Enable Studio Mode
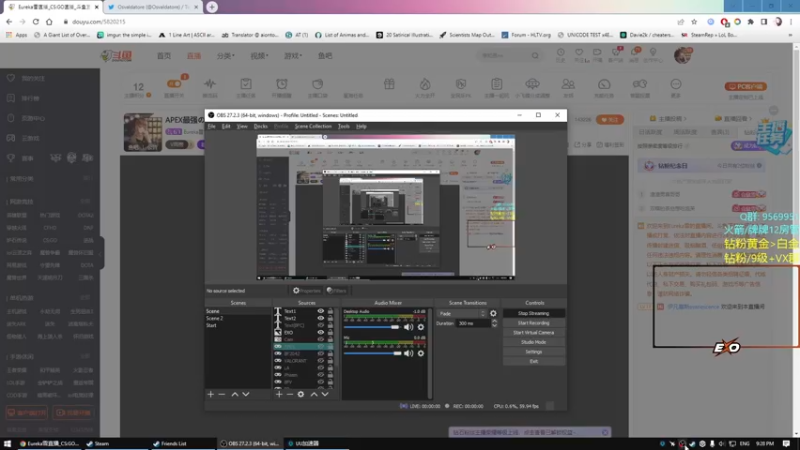 (x=534, y=342)
